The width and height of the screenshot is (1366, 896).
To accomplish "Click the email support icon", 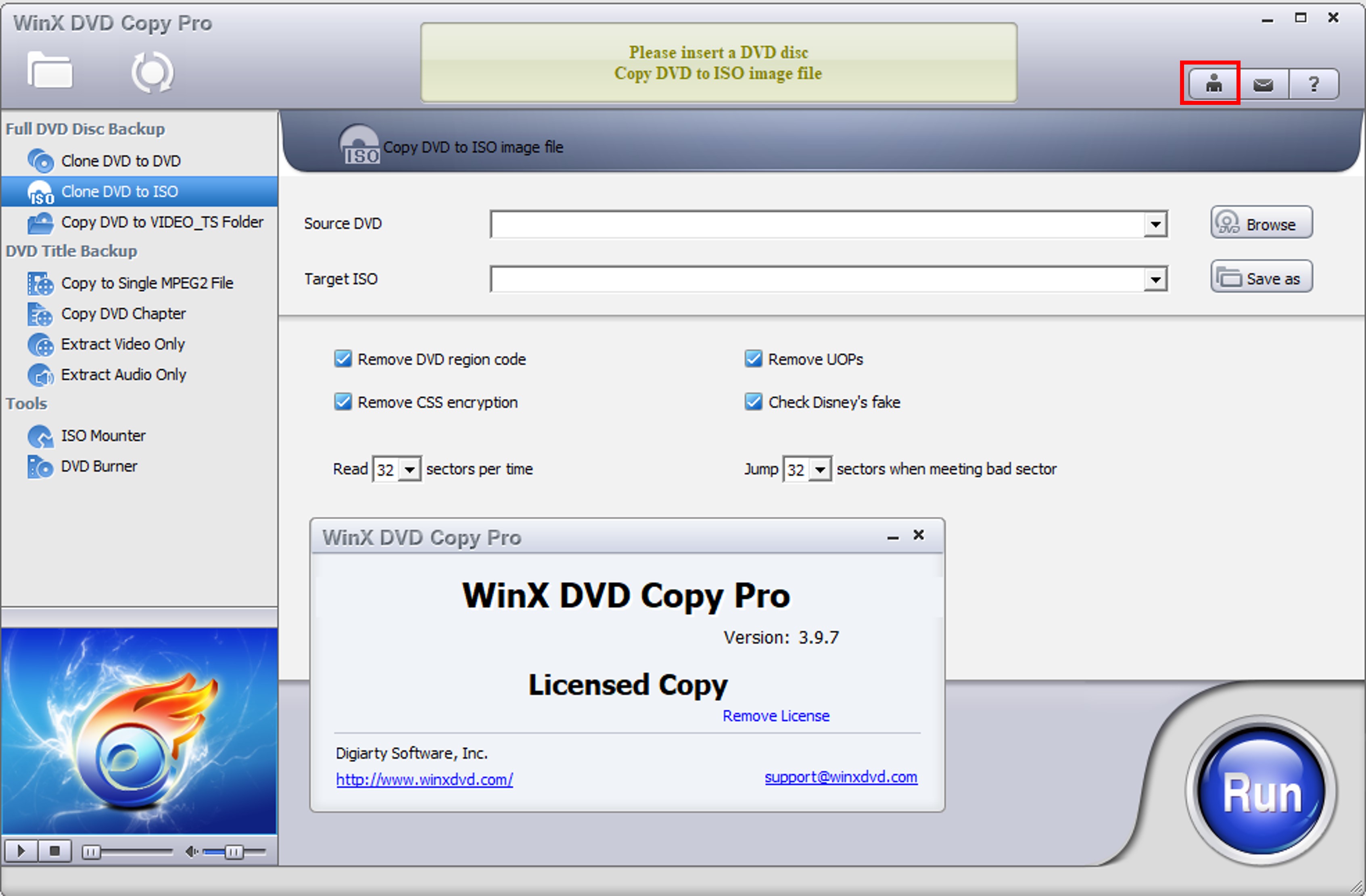I will (1264, 84).
